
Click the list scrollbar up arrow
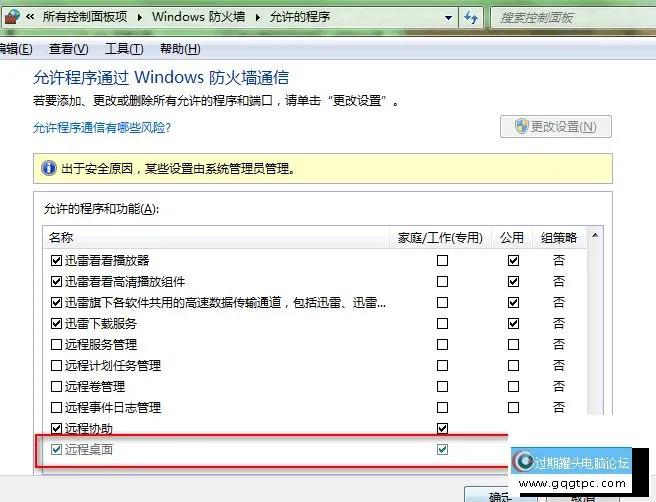[x=596, y=238]
